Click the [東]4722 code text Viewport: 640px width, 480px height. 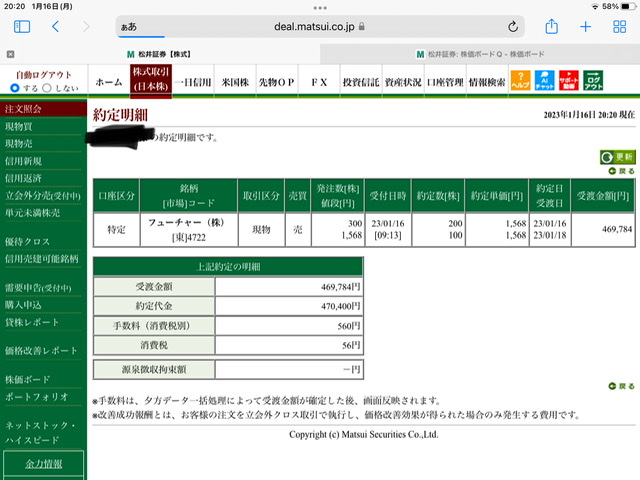click(189, 238)
